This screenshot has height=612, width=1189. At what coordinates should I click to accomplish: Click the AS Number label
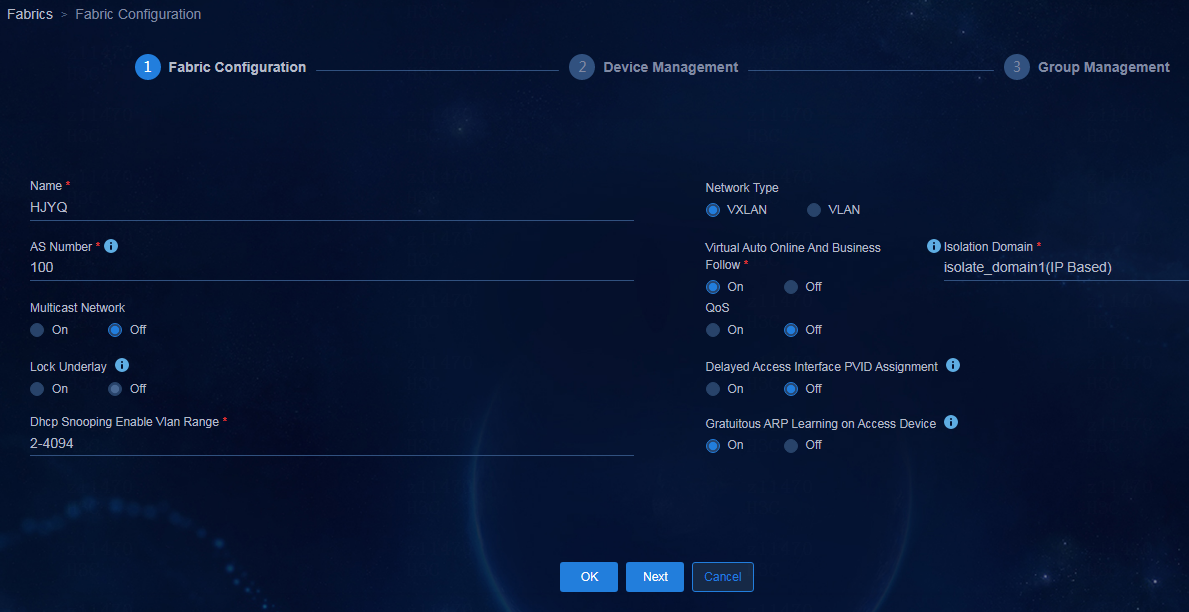tap(61, 247)
